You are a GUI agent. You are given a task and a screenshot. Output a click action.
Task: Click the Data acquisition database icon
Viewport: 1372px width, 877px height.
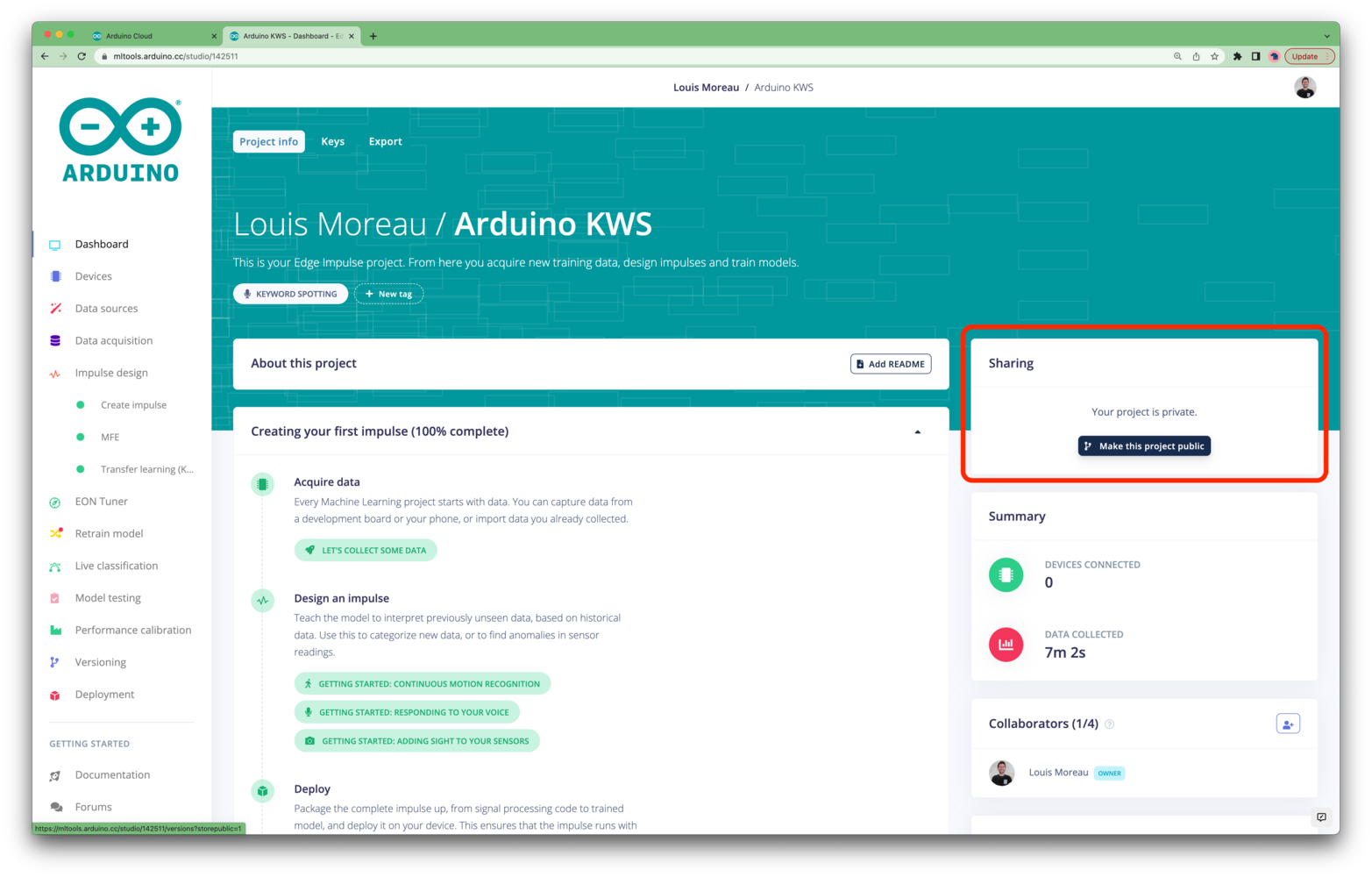click(55, 340)
